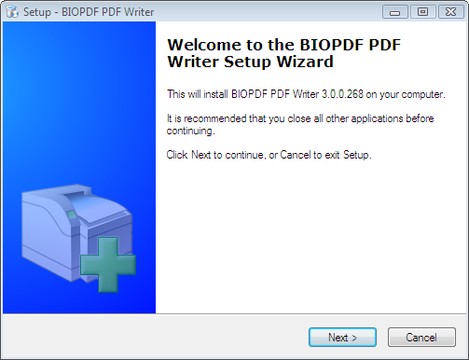Screen dimensions: 469x360
Task: Click empty gray area left of Next button
Action: 153,337
